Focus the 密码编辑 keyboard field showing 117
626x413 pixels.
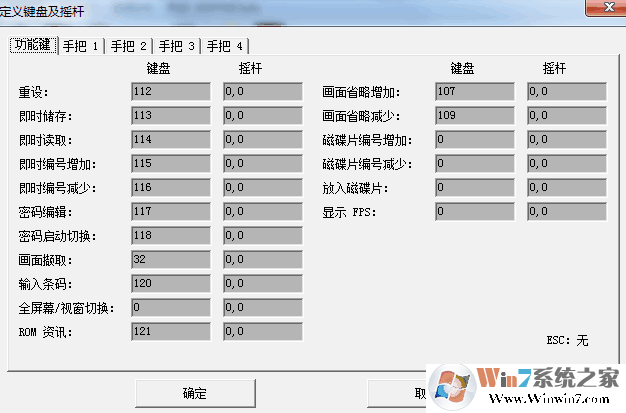[170, 212]
